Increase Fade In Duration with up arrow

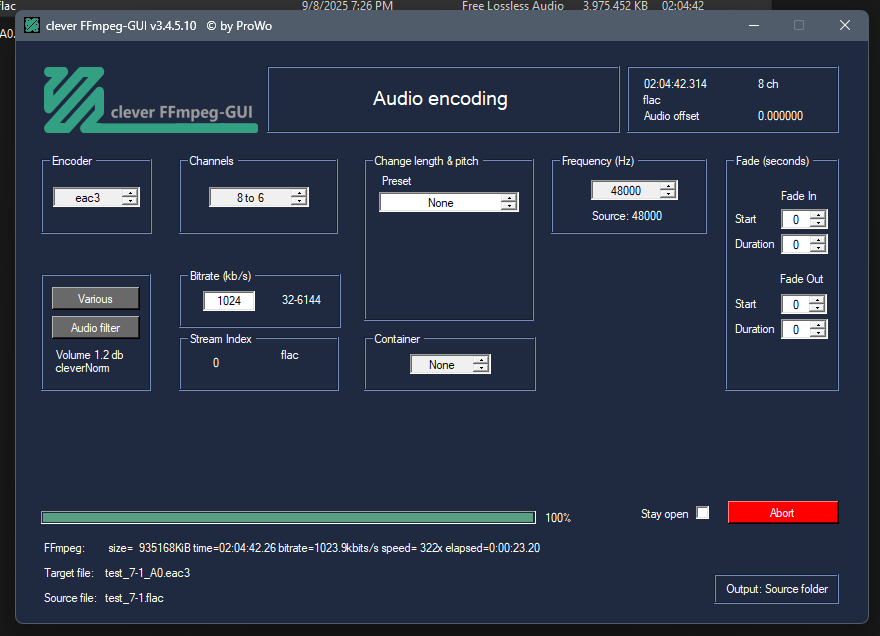click(819, 240)
